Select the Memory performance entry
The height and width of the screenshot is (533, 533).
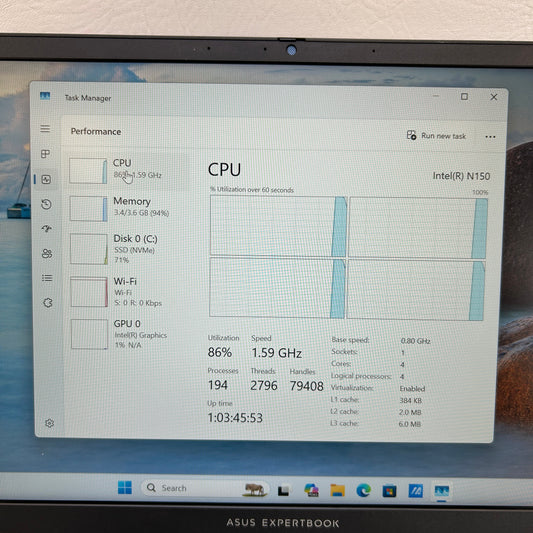(127, 208)
